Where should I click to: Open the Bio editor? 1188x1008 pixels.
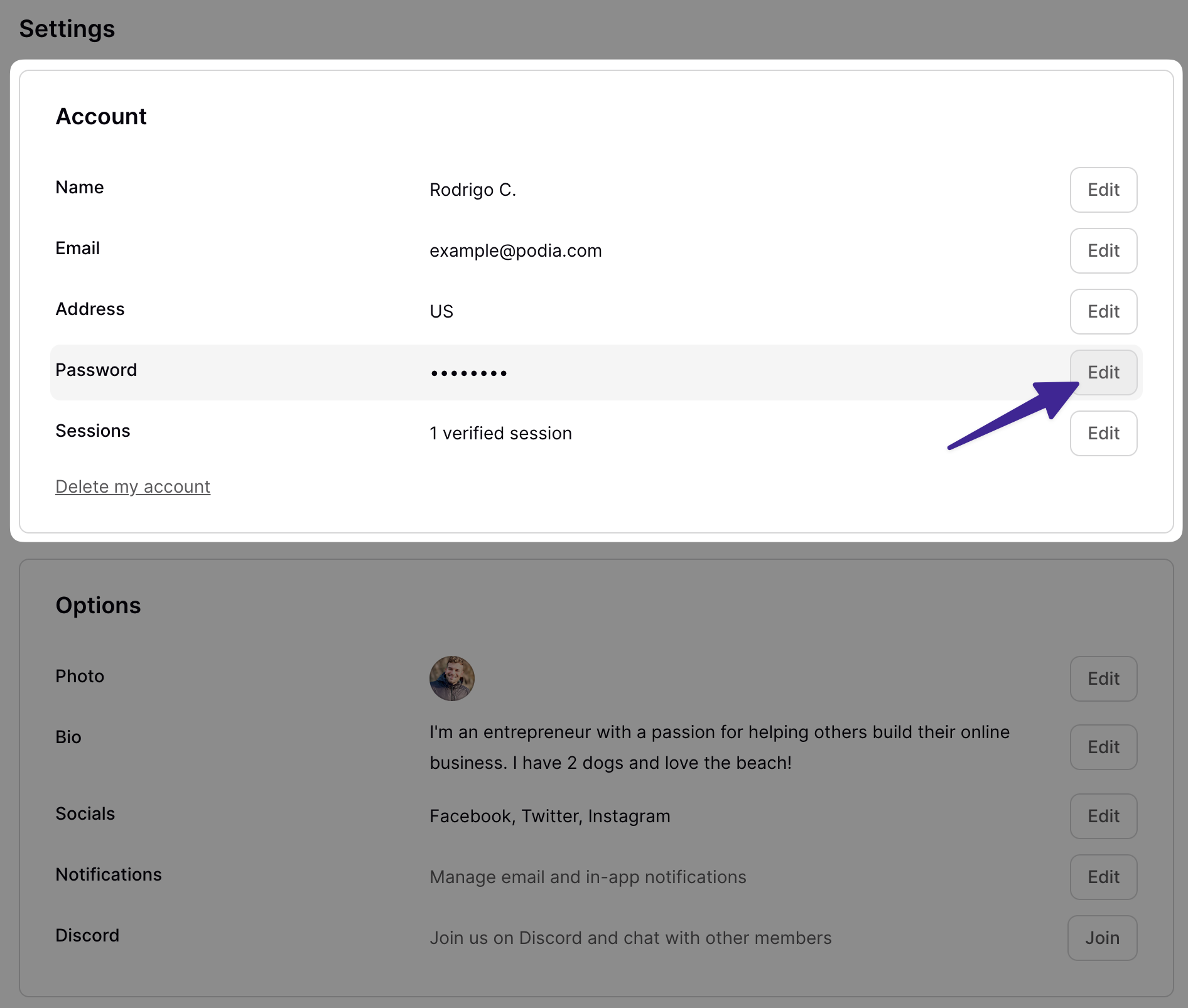click(1103, 747)
